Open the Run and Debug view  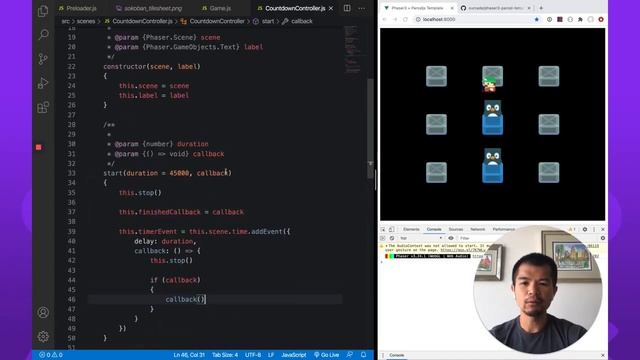[x=43, y=83]
